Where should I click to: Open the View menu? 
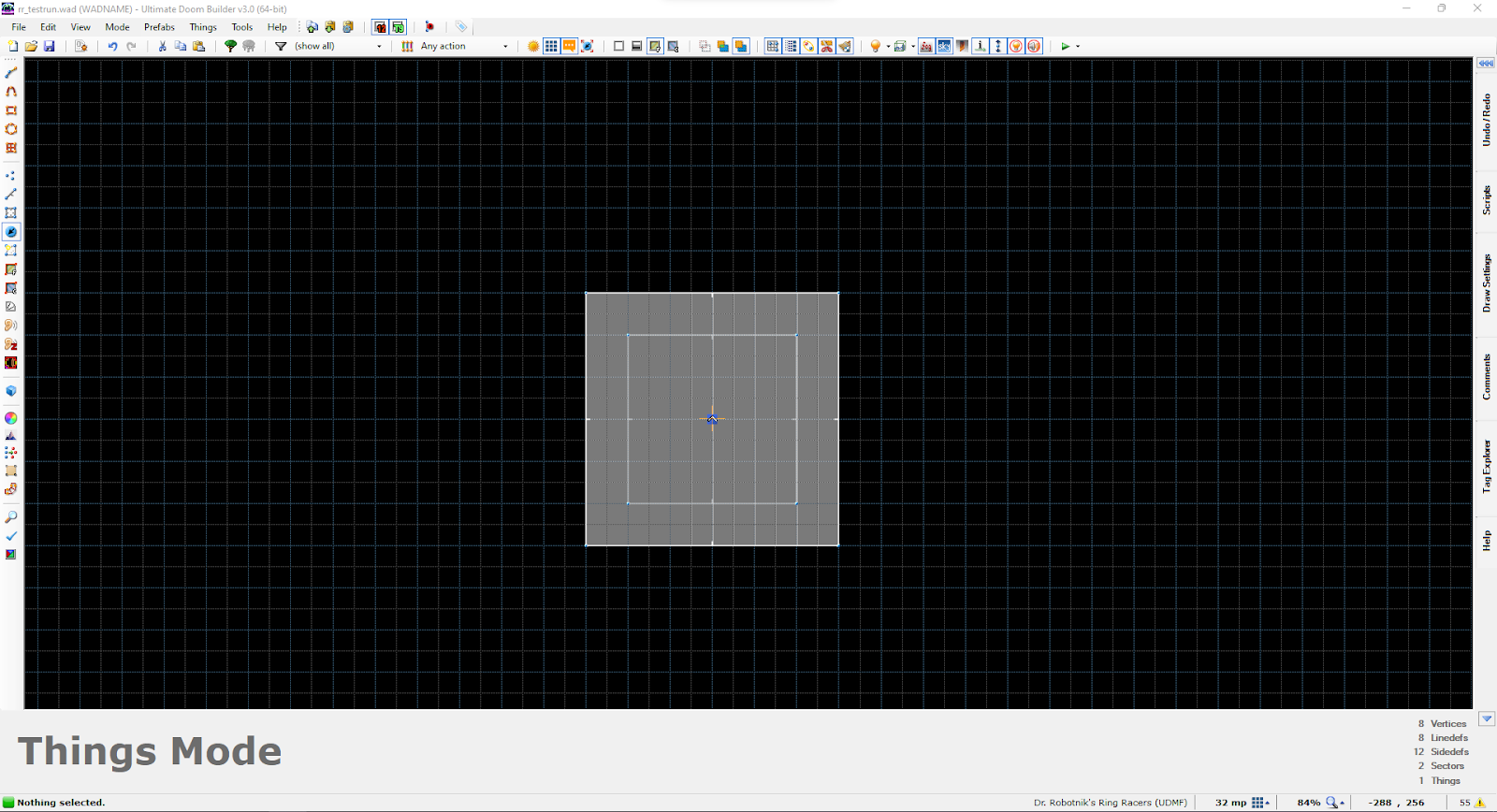[x=81, y=27]
